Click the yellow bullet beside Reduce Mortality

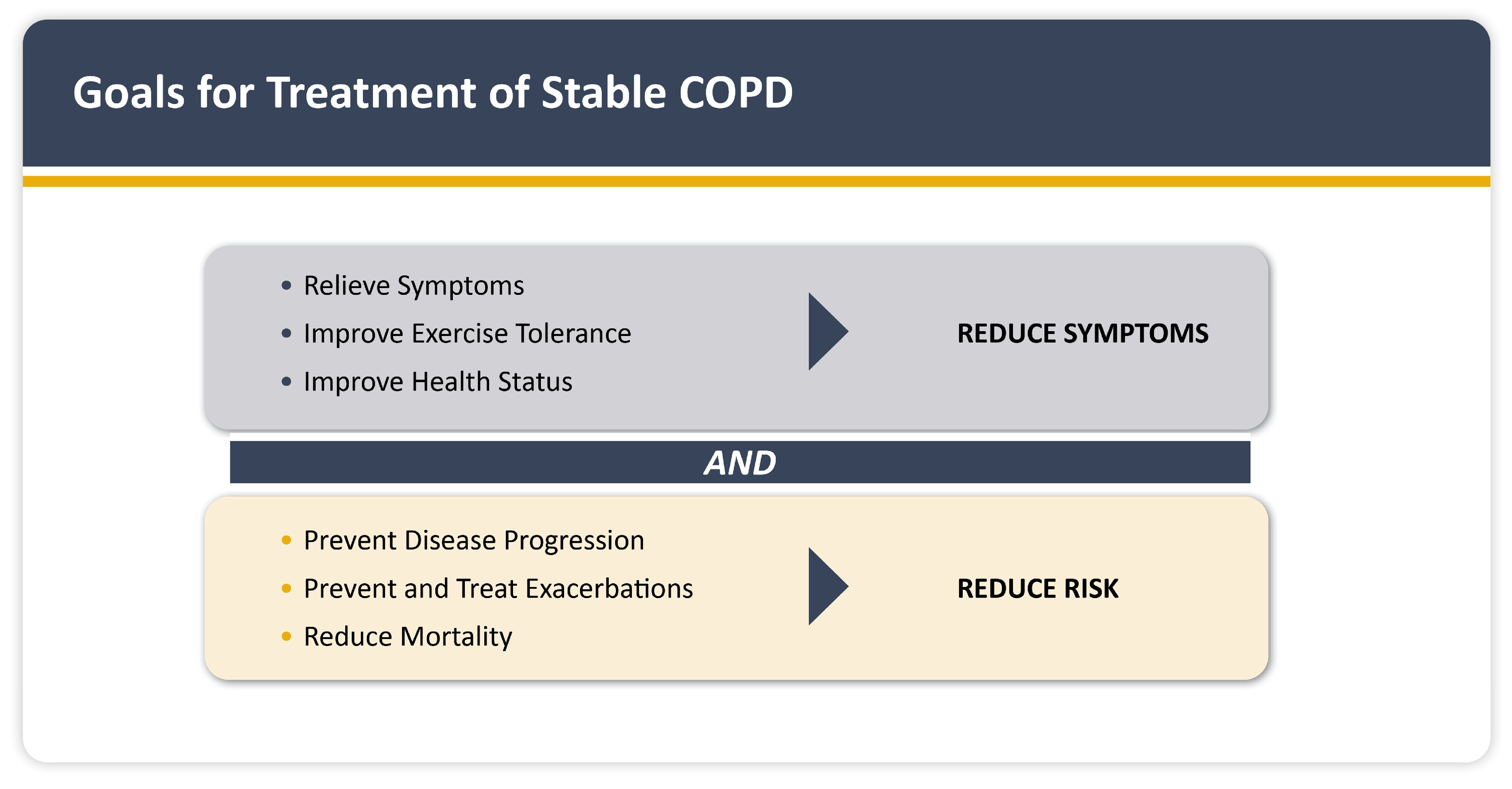click(287, 636)
